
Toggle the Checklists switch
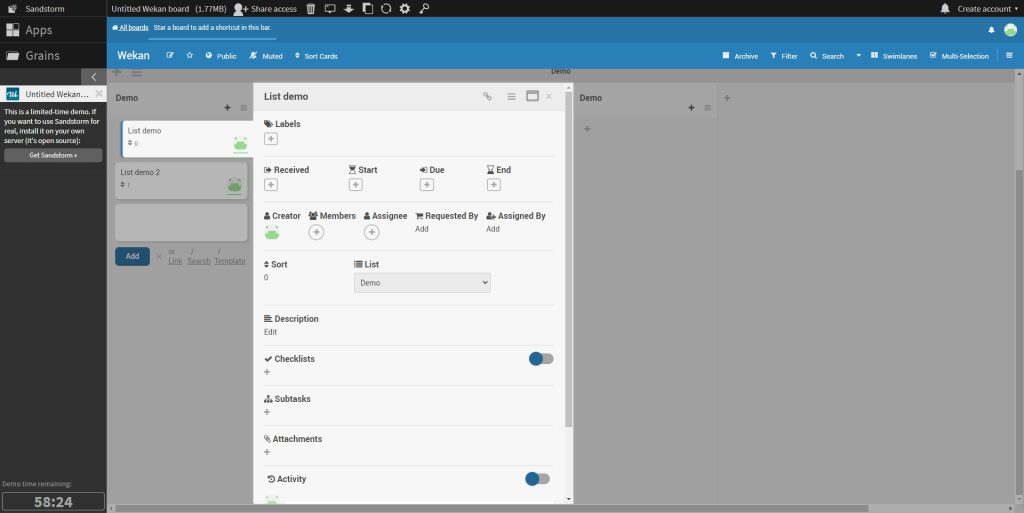coord(541,359)
